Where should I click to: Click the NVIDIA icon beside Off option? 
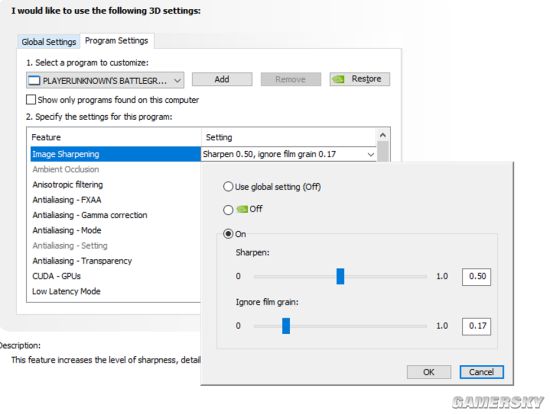[242, 209]
